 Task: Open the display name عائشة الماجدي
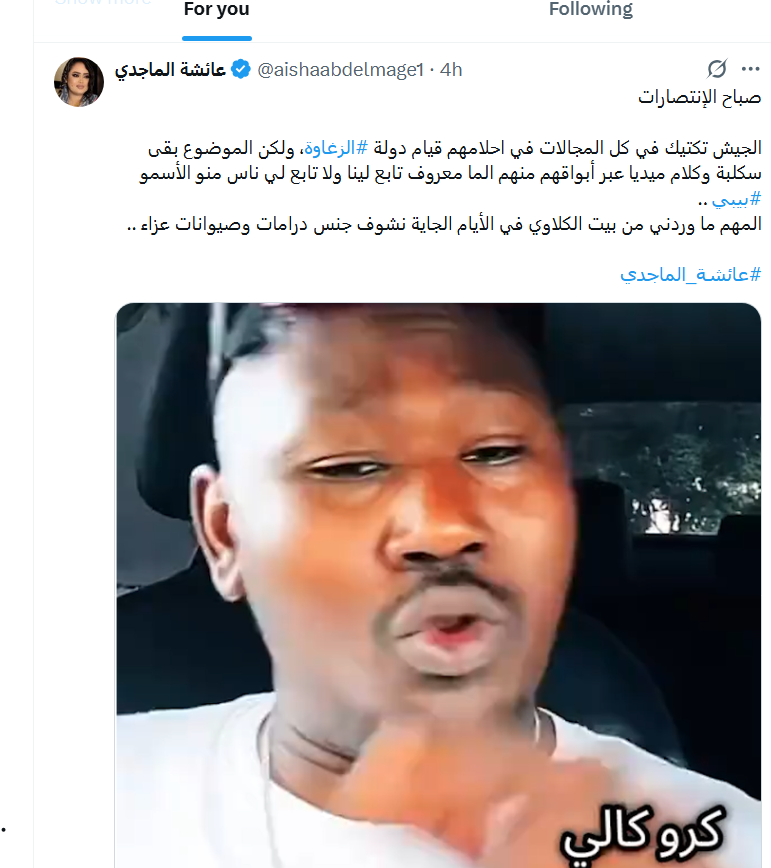click(170, 70)
